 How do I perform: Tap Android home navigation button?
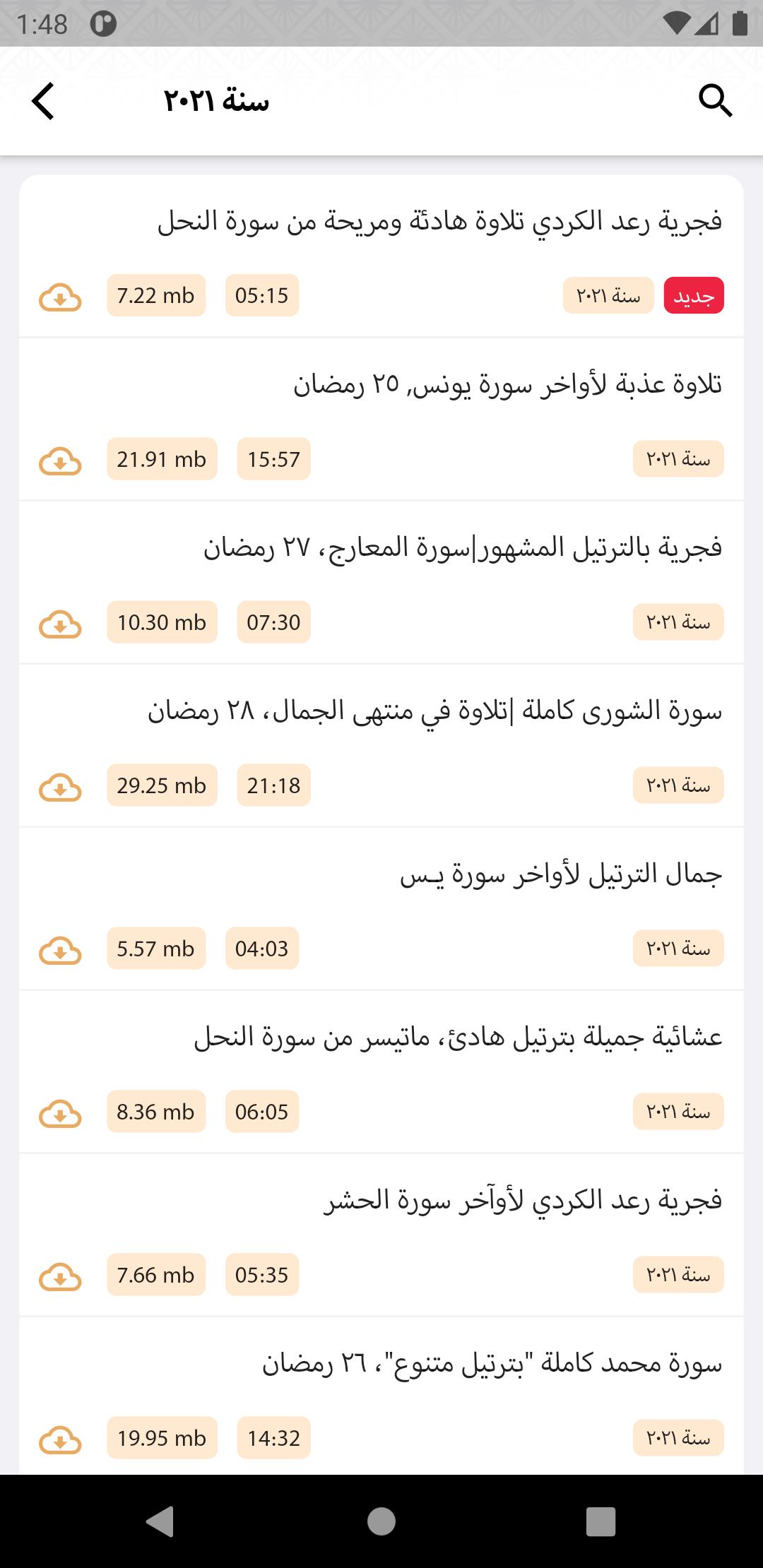pos(381,1521)
